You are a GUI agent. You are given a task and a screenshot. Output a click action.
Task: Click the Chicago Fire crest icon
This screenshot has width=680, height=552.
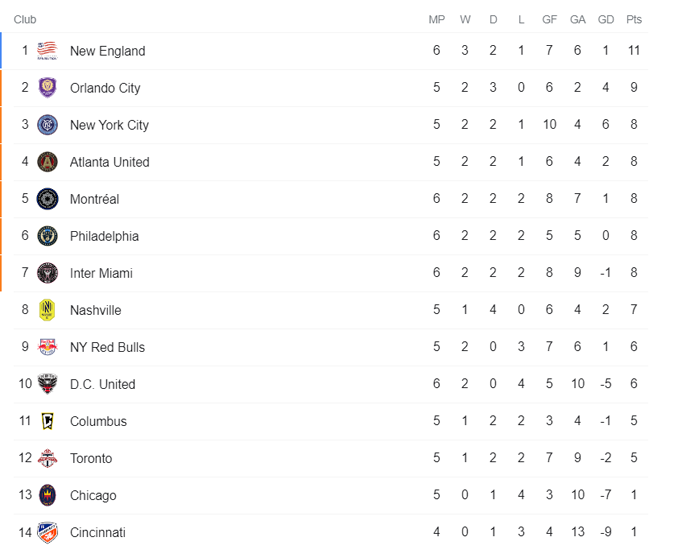tap(47, 495)
